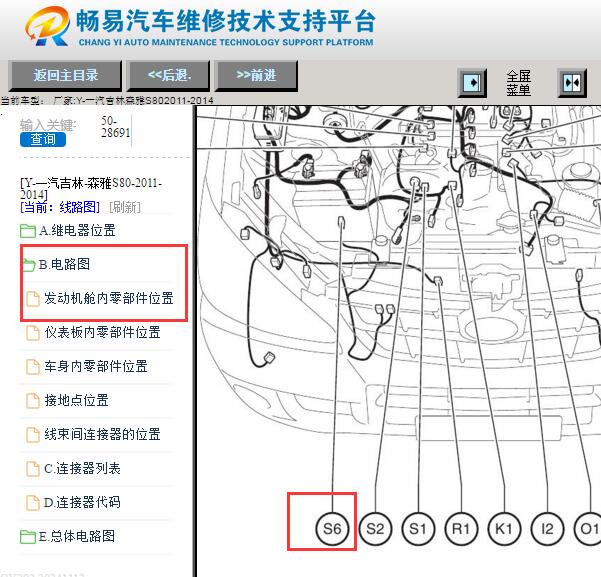Open 仪表板内零部件位置 page

102,332
